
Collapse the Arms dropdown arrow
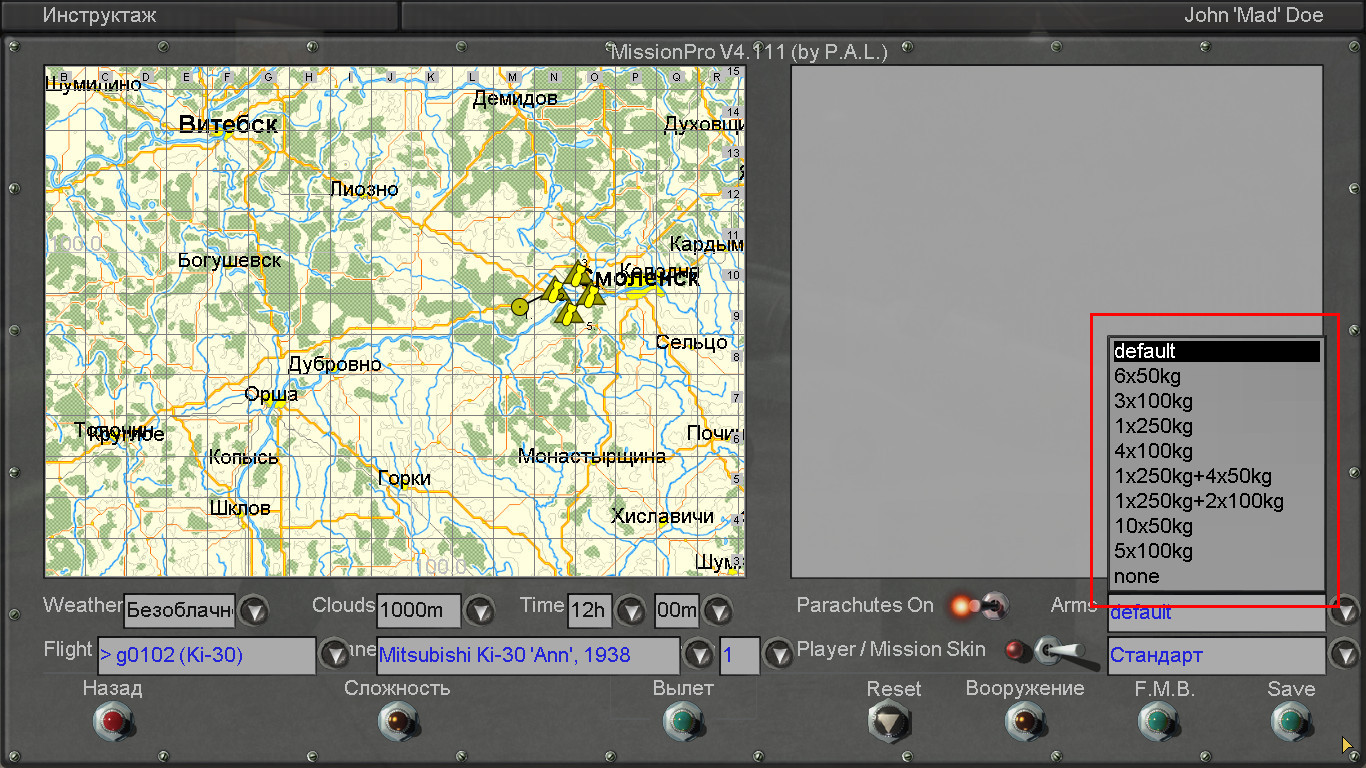click(1344, 610)
